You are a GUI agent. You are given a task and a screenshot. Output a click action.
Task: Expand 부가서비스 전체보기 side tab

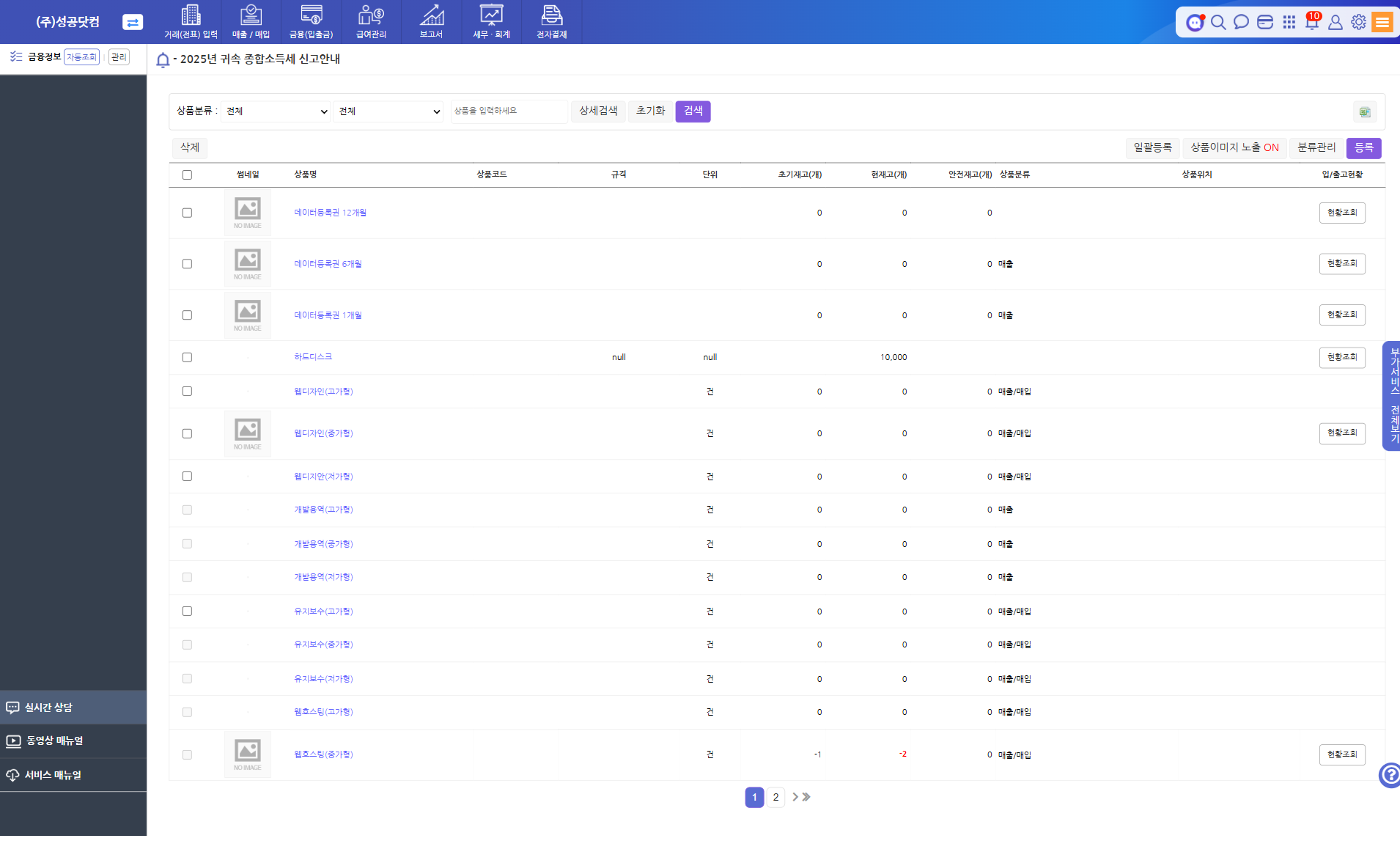click(x=1392, y=396)
